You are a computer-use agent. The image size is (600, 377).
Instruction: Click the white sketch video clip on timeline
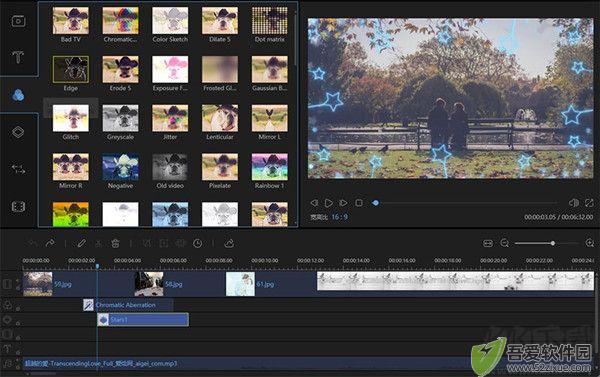455,282
